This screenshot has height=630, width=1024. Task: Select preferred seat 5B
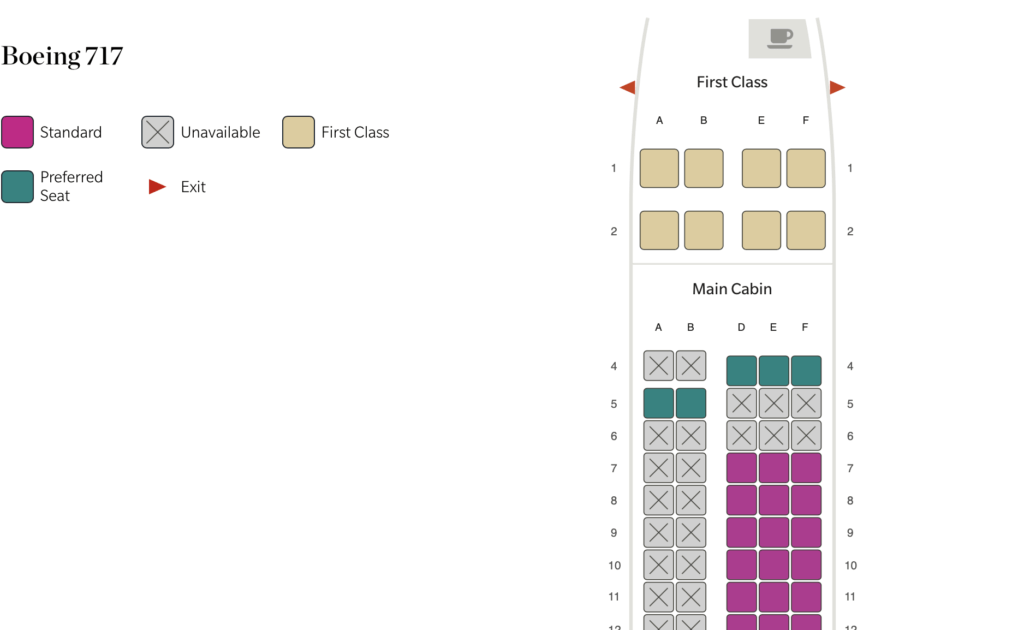point(690,403)
